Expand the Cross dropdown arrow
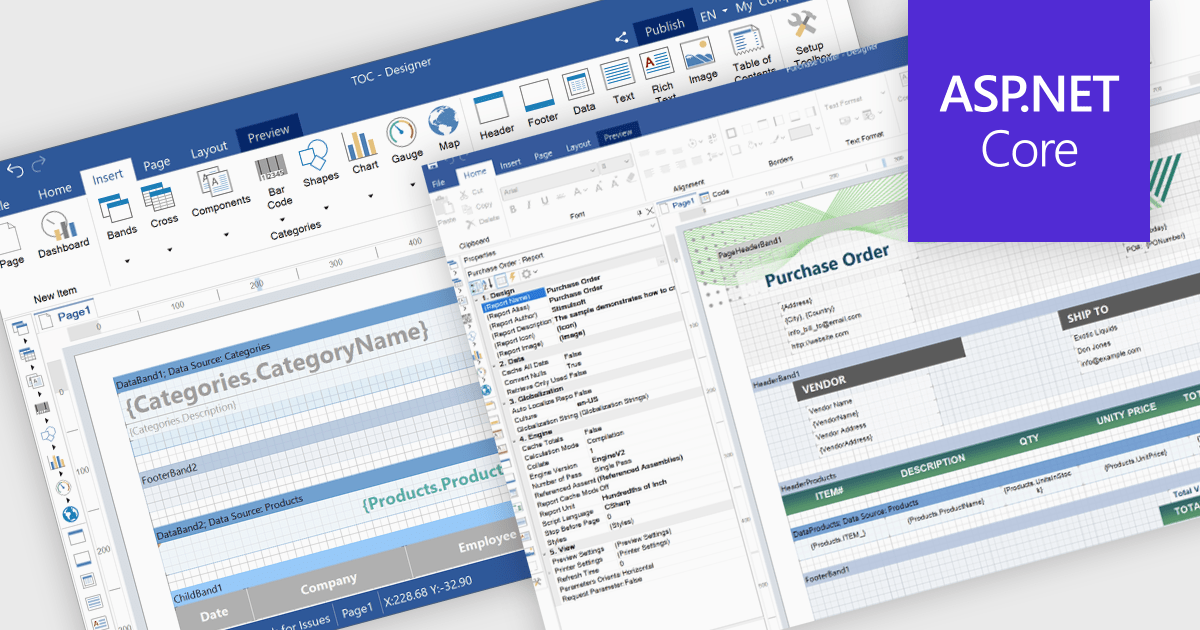This screenshot has height=630, width=1200. point(168,250)
